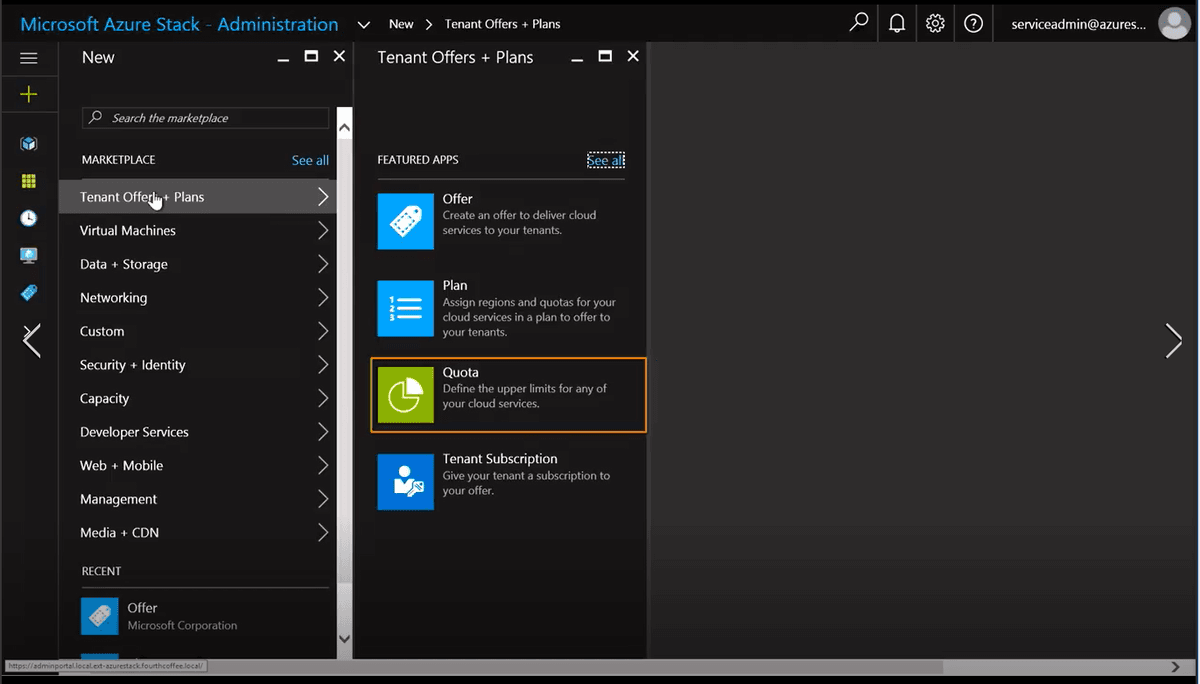1200x684 pixels.
Task: Expand the Developer Services chevron
Action: coord(323,432)
